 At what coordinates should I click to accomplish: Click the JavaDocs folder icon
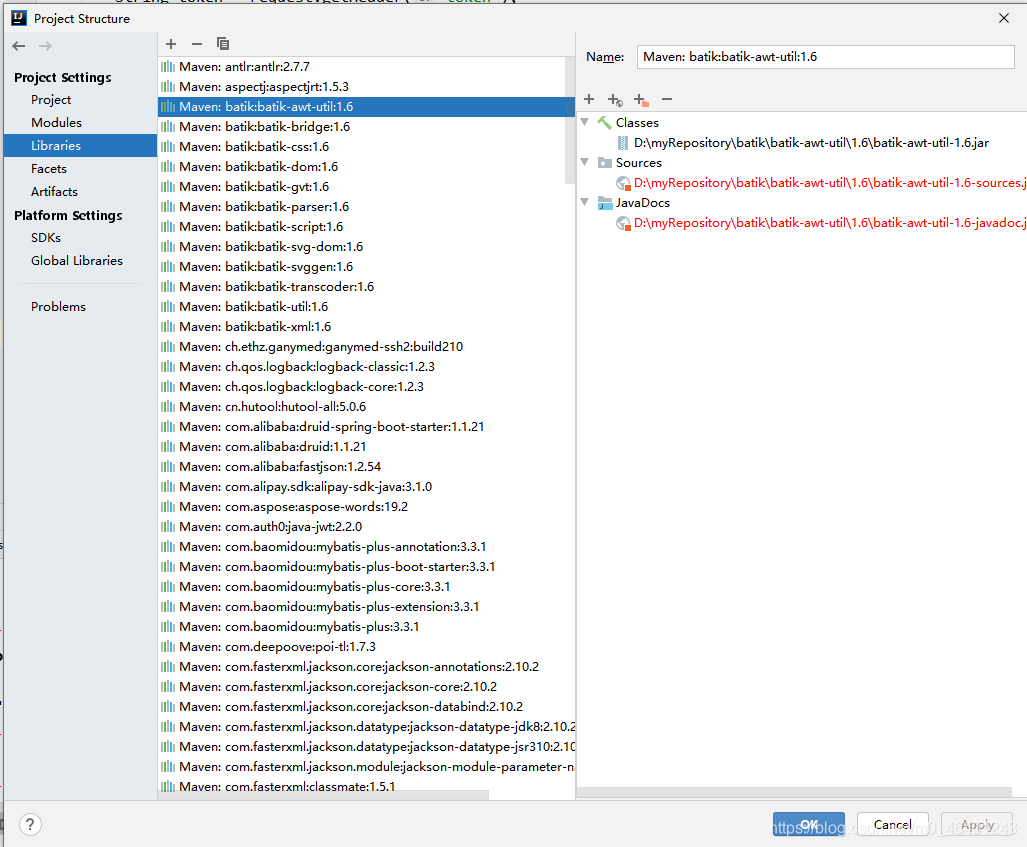(x=605, y=203)
